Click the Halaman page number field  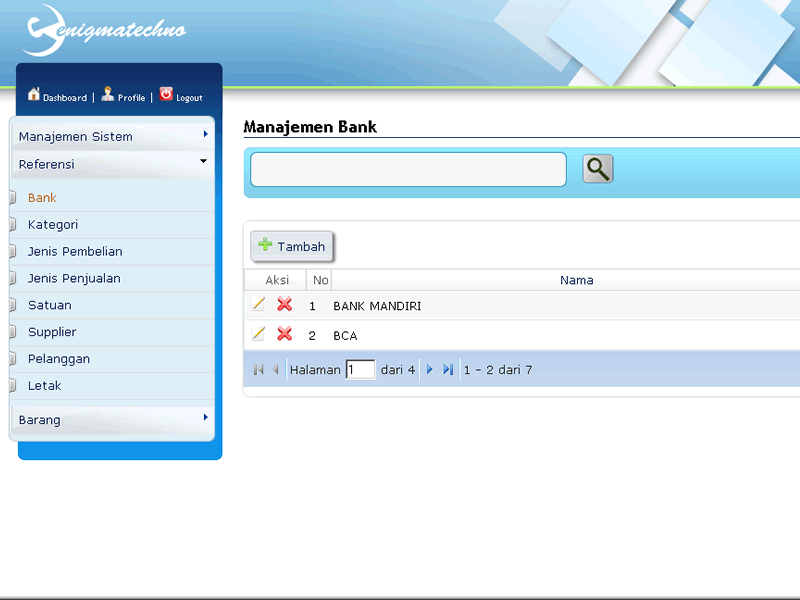tap(360, 369)
